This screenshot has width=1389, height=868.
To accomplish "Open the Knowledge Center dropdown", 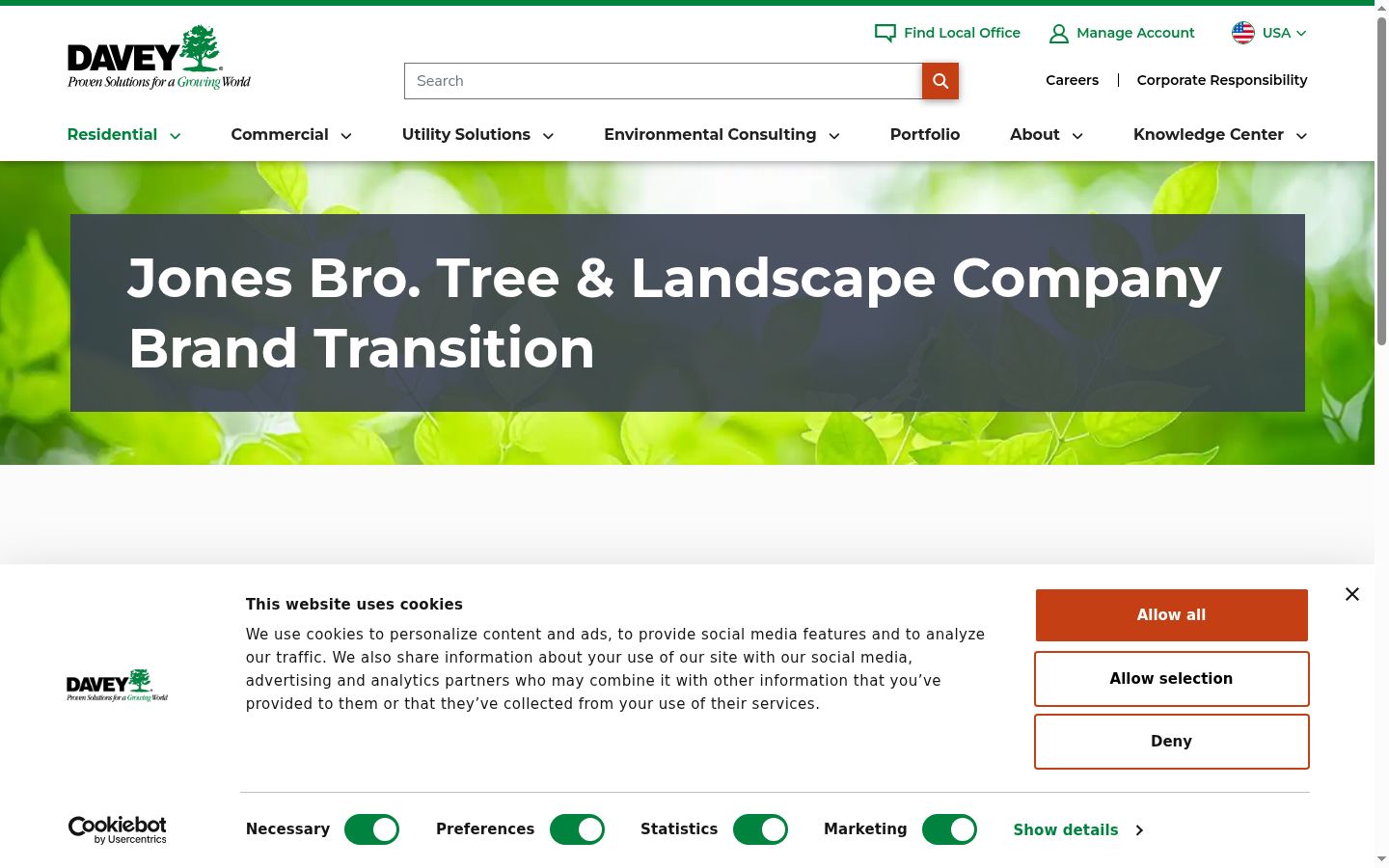I will click(1220, 135).
